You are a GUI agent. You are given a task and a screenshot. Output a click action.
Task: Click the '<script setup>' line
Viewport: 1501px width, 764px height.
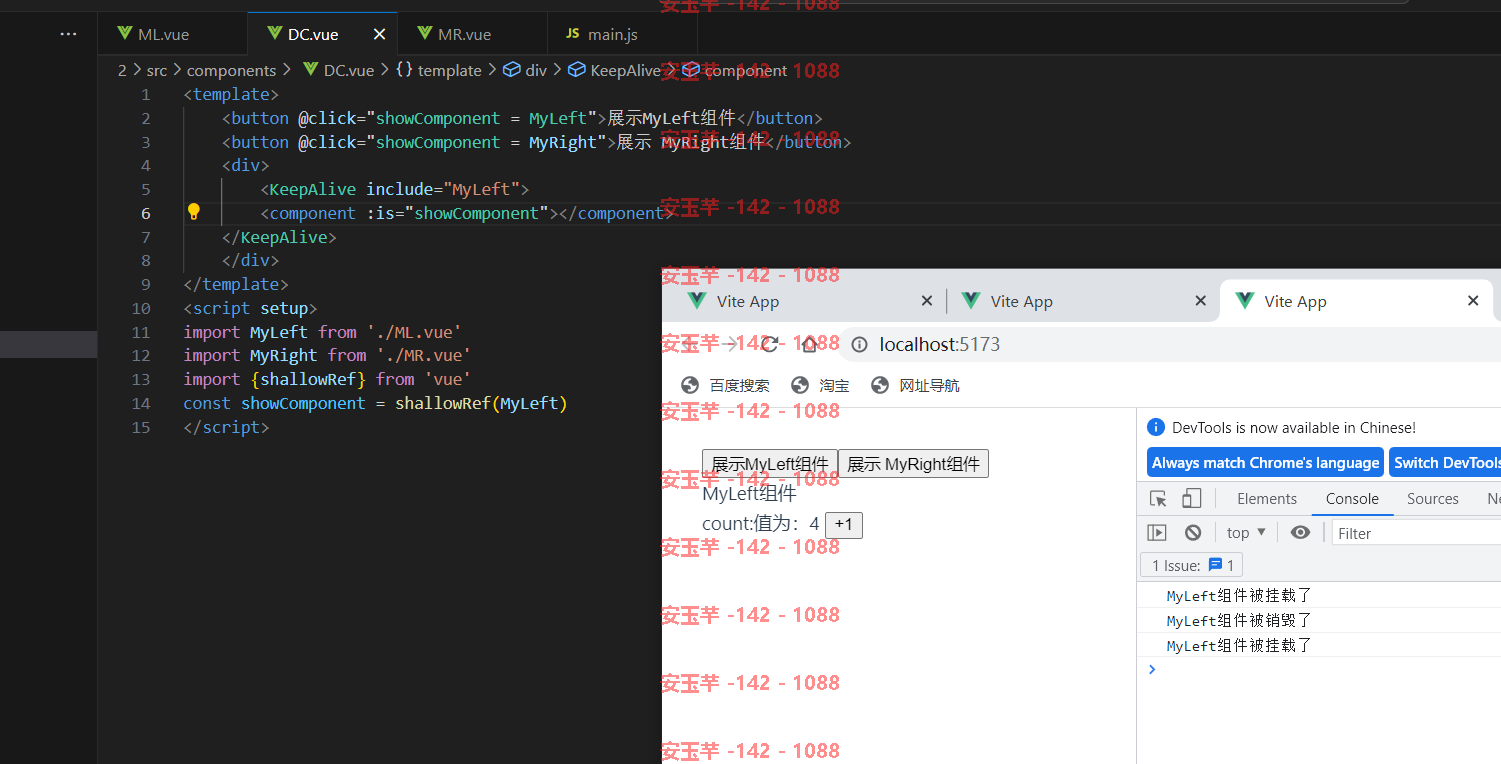(250, 308)
